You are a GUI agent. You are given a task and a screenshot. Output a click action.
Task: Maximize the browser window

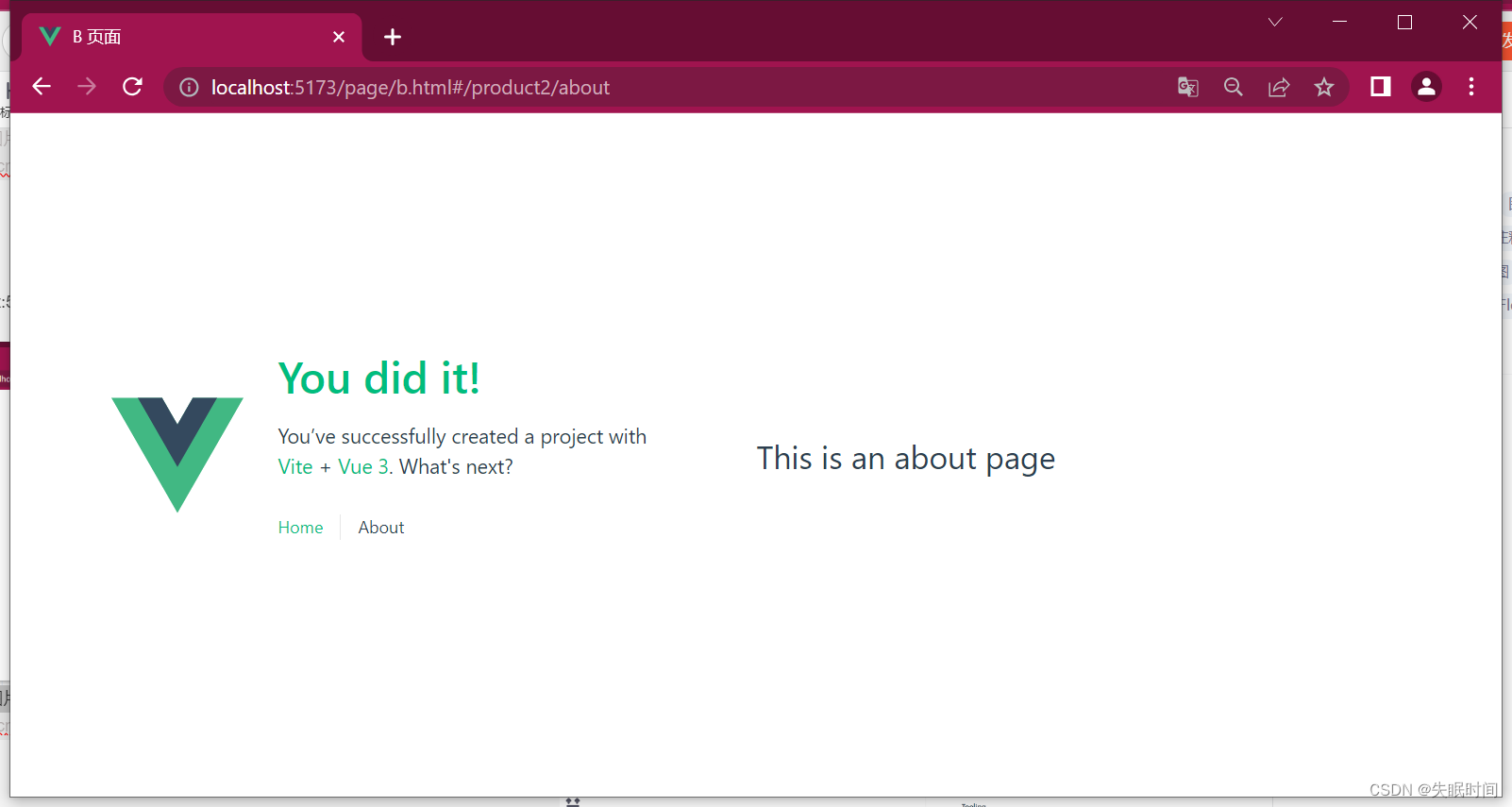(1404, 22)
